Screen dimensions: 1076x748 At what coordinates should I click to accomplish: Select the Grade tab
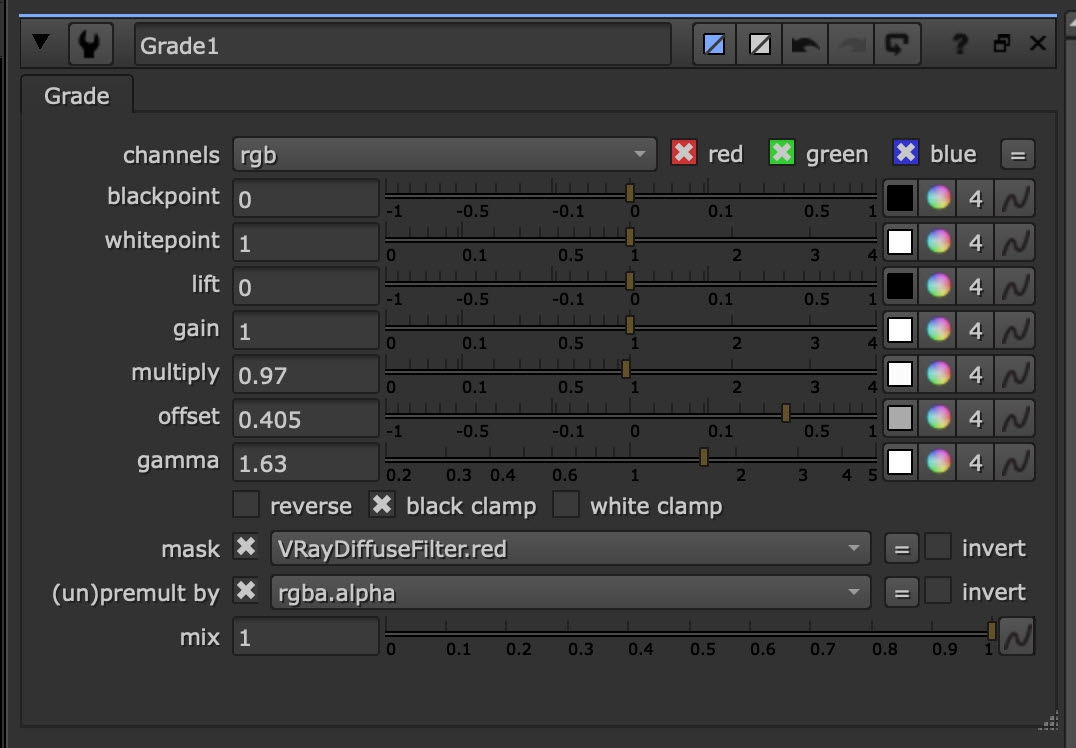(77, 97)
